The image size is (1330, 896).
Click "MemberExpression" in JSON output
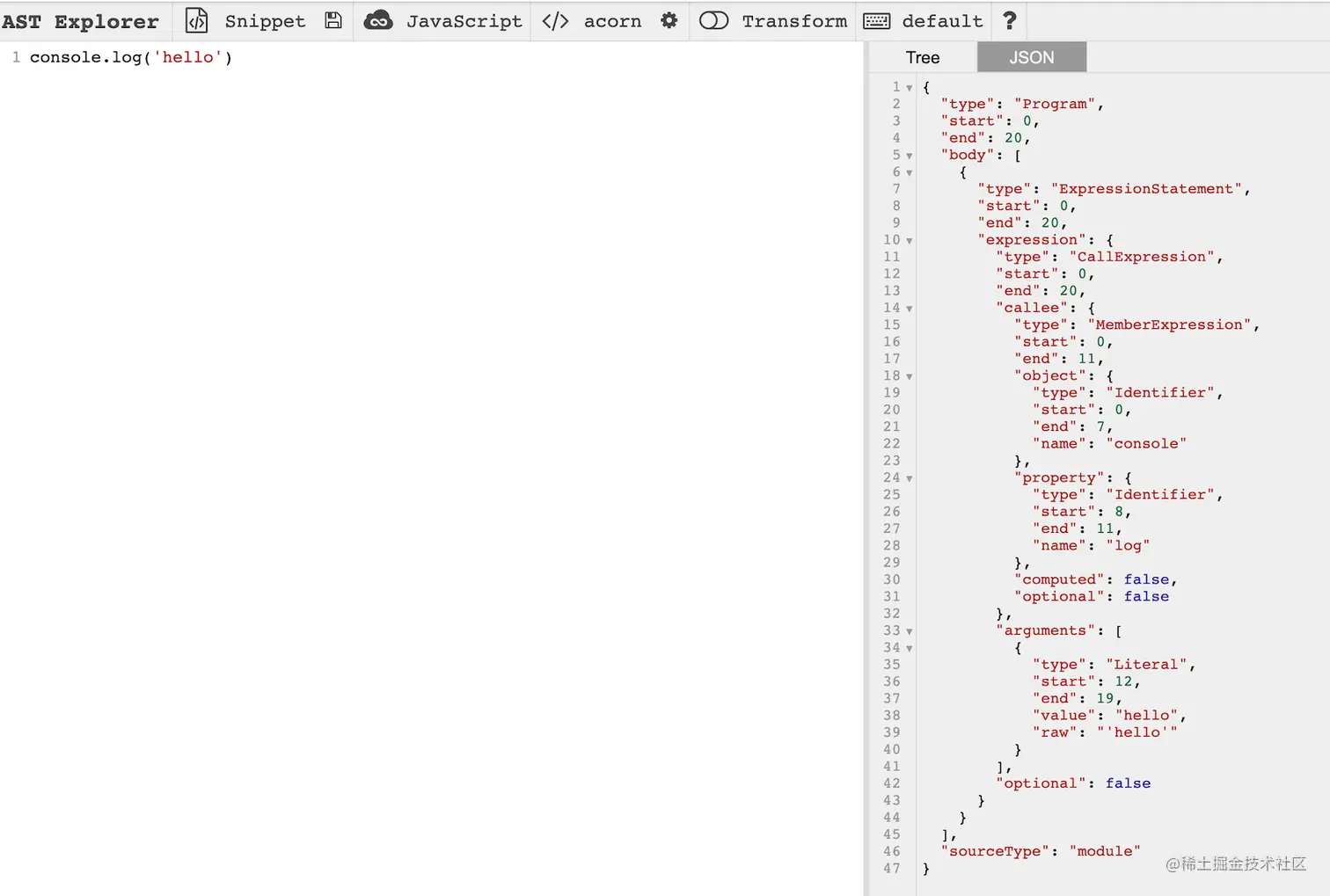[x=1169, y=324]
